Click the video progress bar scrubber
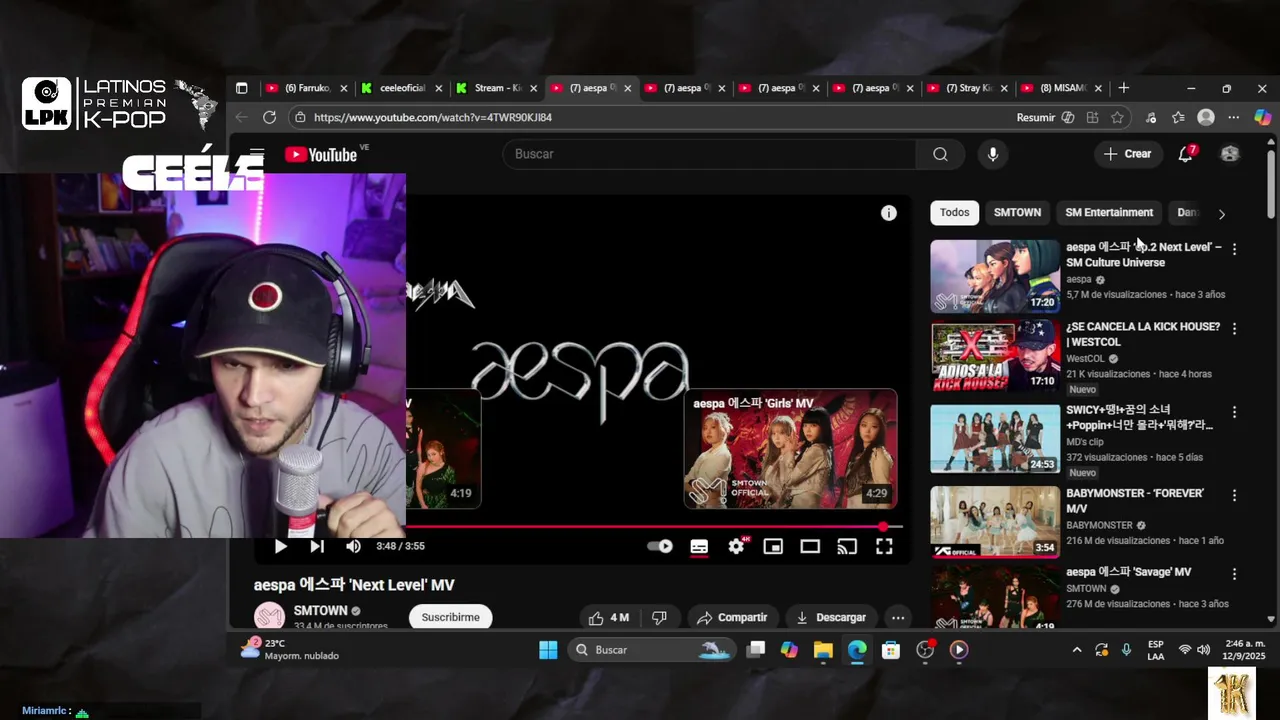Screen dimensions: 1280x720 [884, 526]
